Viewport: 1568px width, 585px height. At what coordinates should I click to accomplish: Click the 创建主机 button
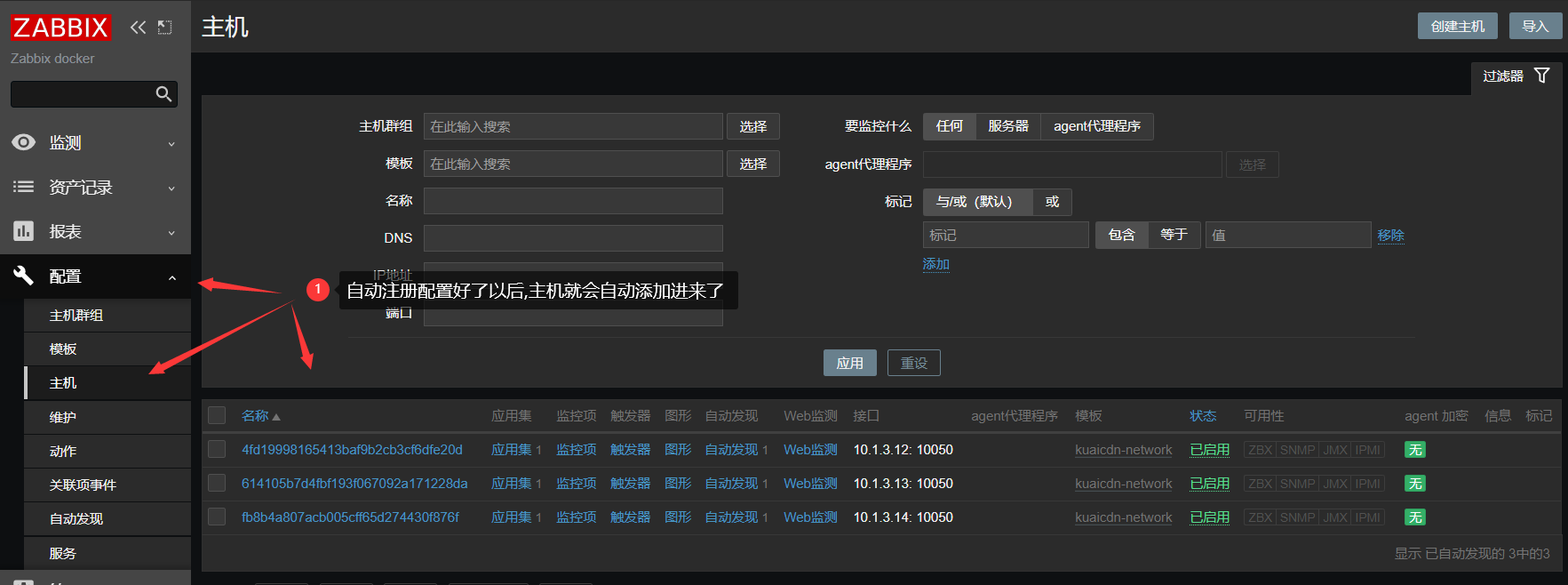1457,26
